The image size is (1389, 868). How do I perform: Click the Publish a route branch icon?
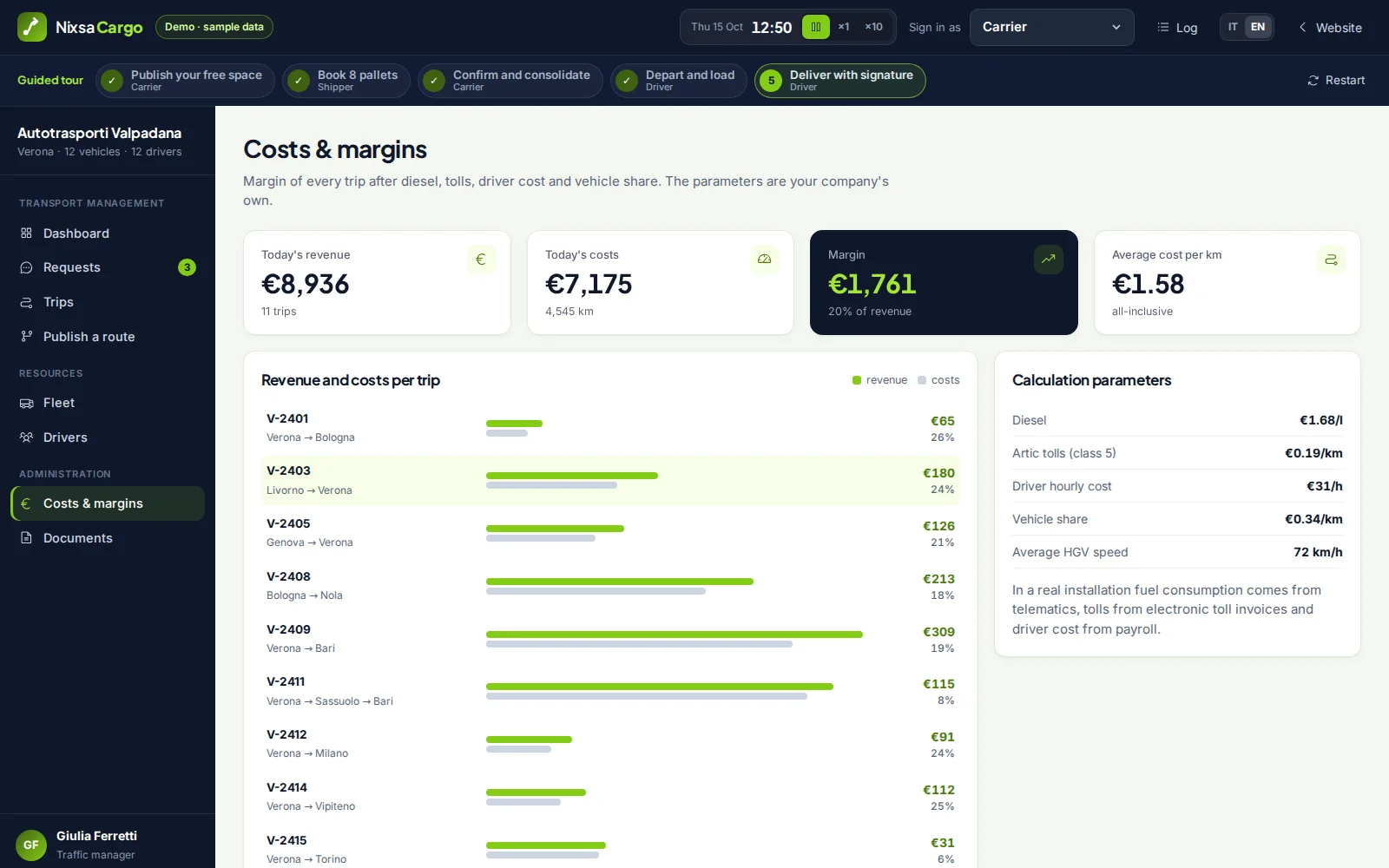(x=26, y=337)
